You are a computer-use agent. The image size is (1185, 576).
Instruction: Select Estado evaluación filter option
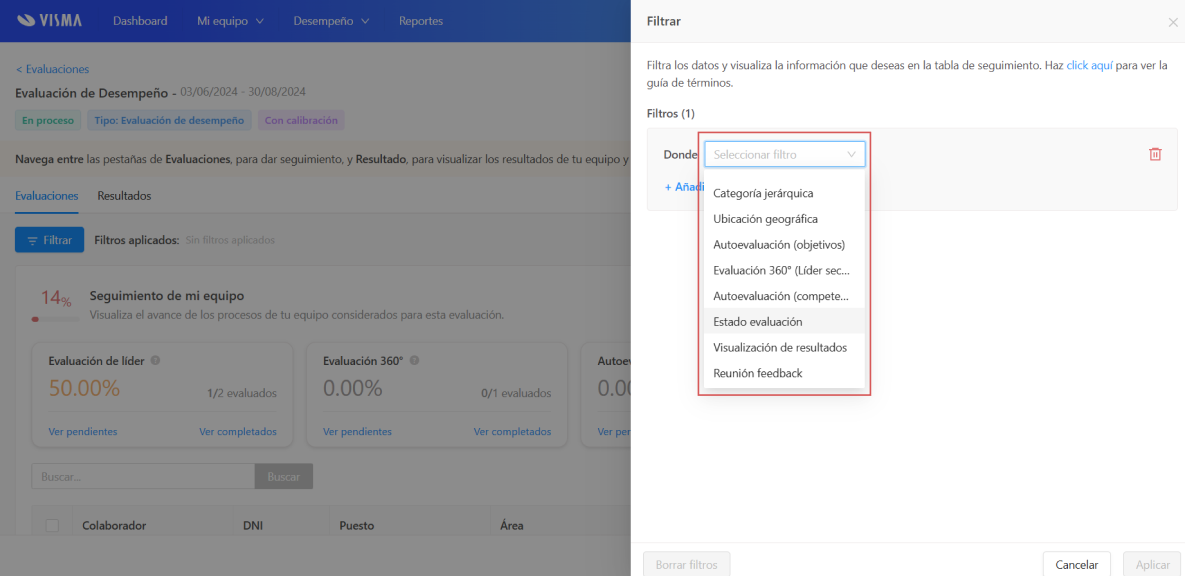coord(784,321)
